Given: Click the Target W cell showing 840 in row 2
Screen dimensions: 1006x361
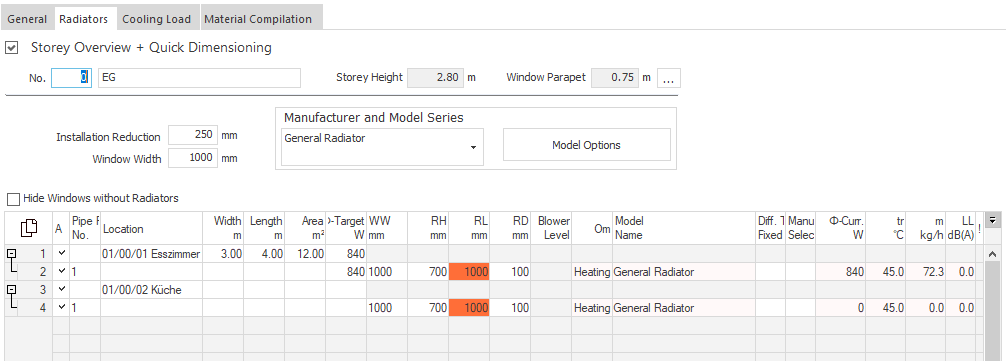Looking at the screenshot, I should pos(346,272).
